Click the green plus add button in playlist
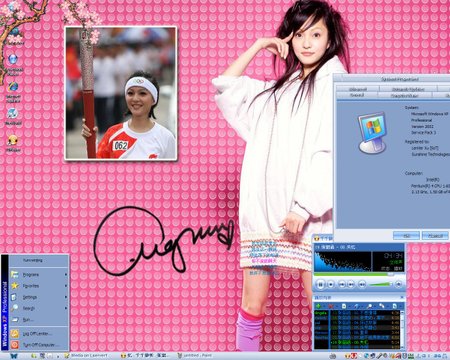Screen dimensions: 450x360 tap(318, 306)
